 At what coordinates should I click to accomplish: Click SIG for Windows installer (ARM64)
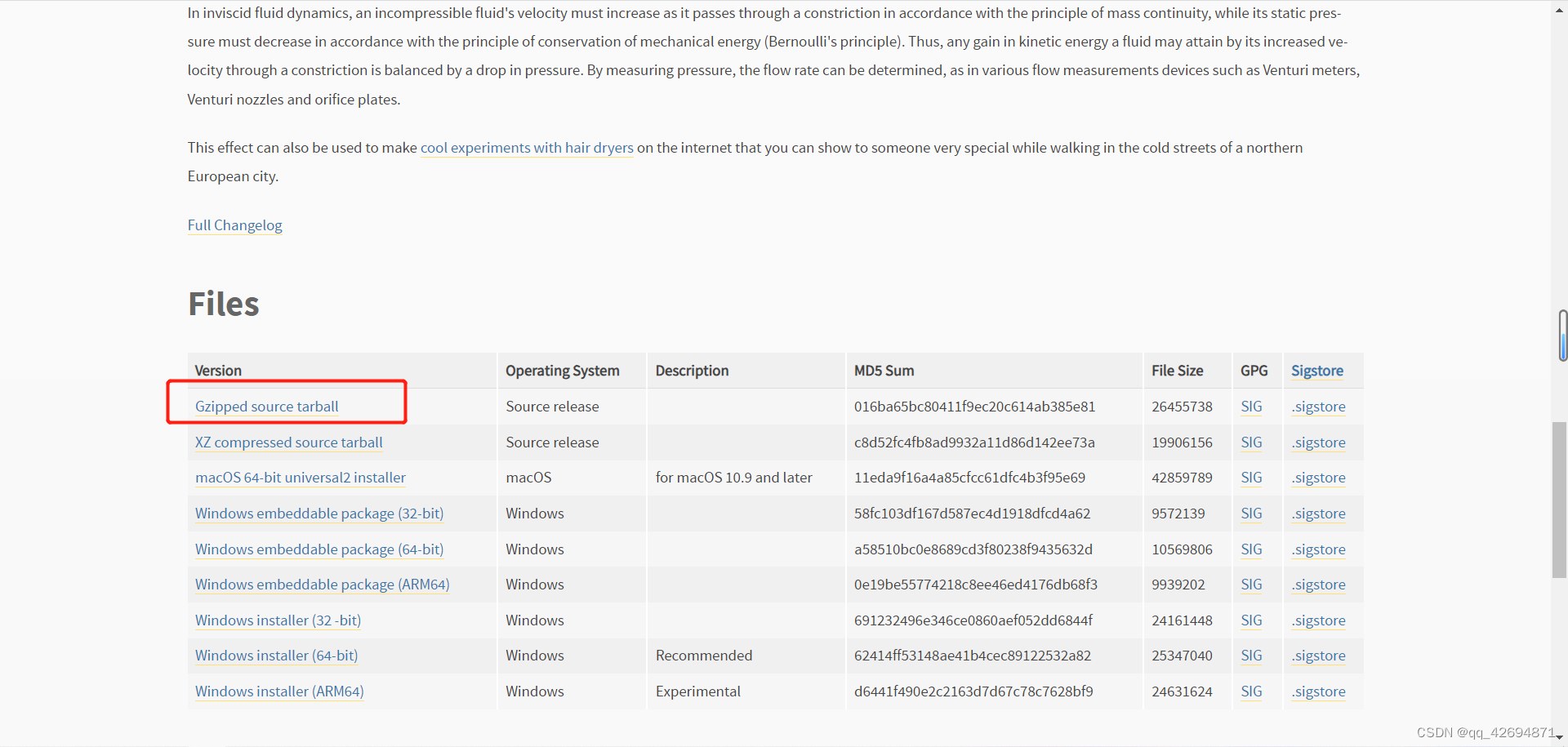click(1250, 691)
